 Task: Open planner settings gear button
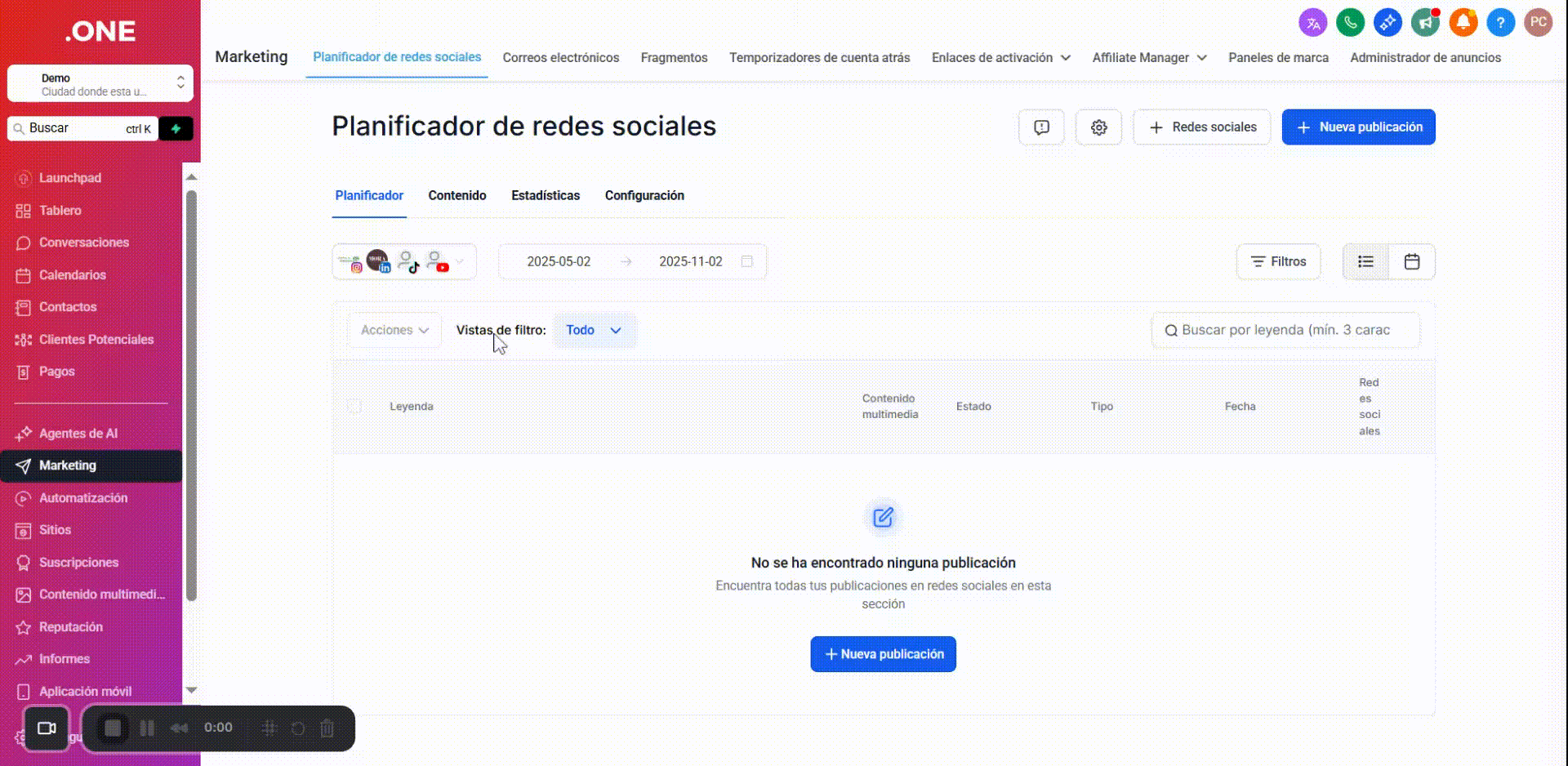[x=1098, y=127]
